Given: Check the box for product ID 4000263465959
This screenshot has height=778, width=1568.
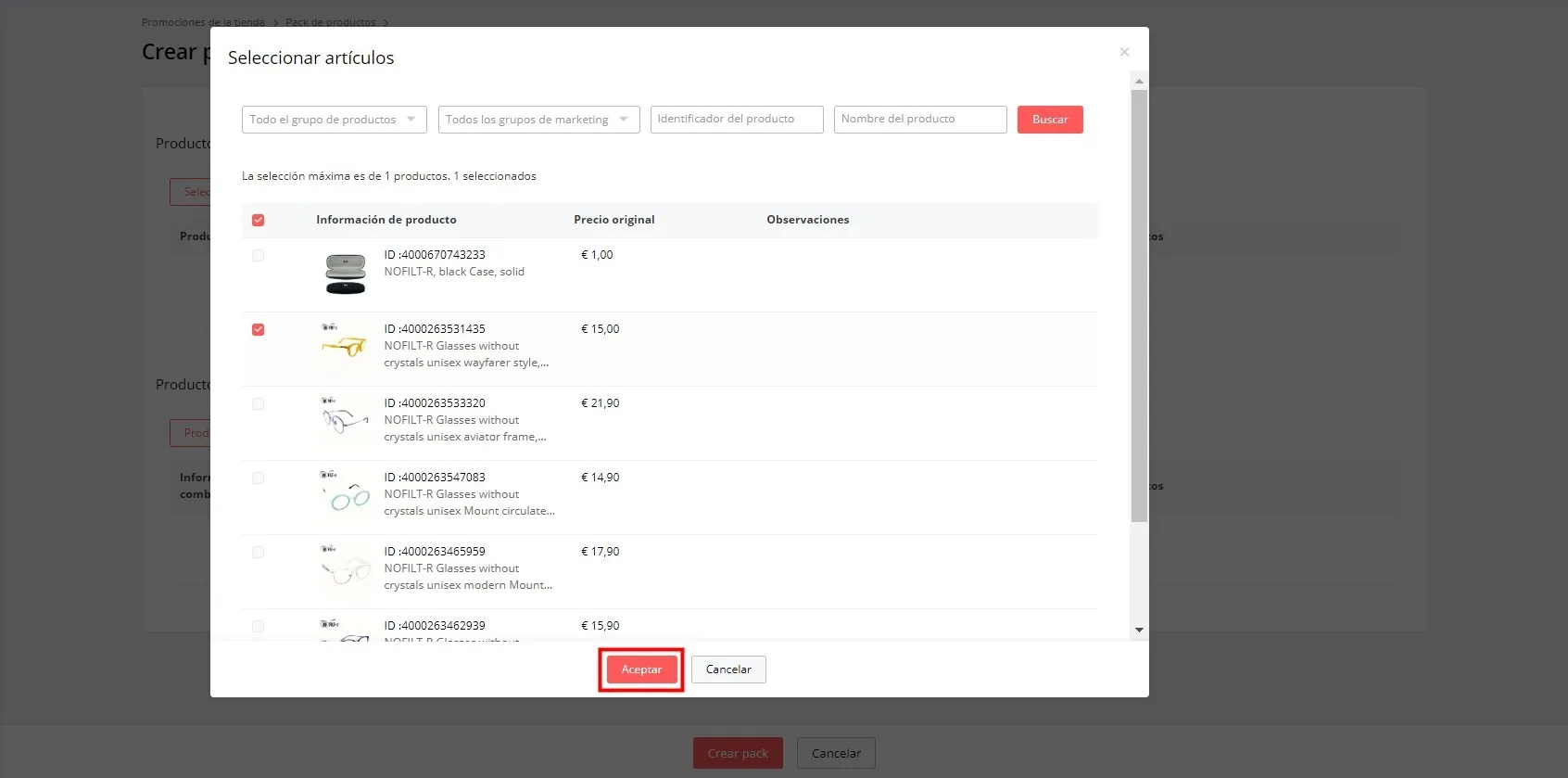Looking at the screenshot, I should coord(258,552).
